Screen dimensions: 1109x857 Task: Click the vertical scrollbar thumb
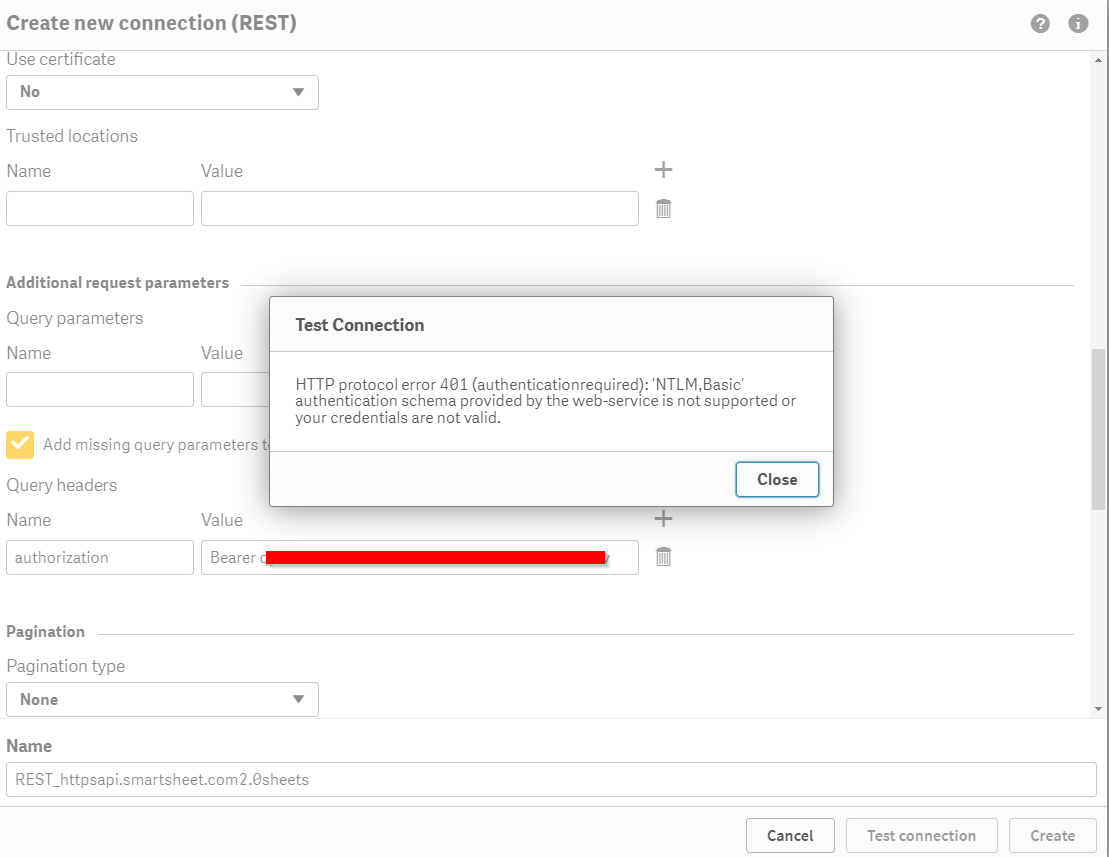(x=1099, y=430)
